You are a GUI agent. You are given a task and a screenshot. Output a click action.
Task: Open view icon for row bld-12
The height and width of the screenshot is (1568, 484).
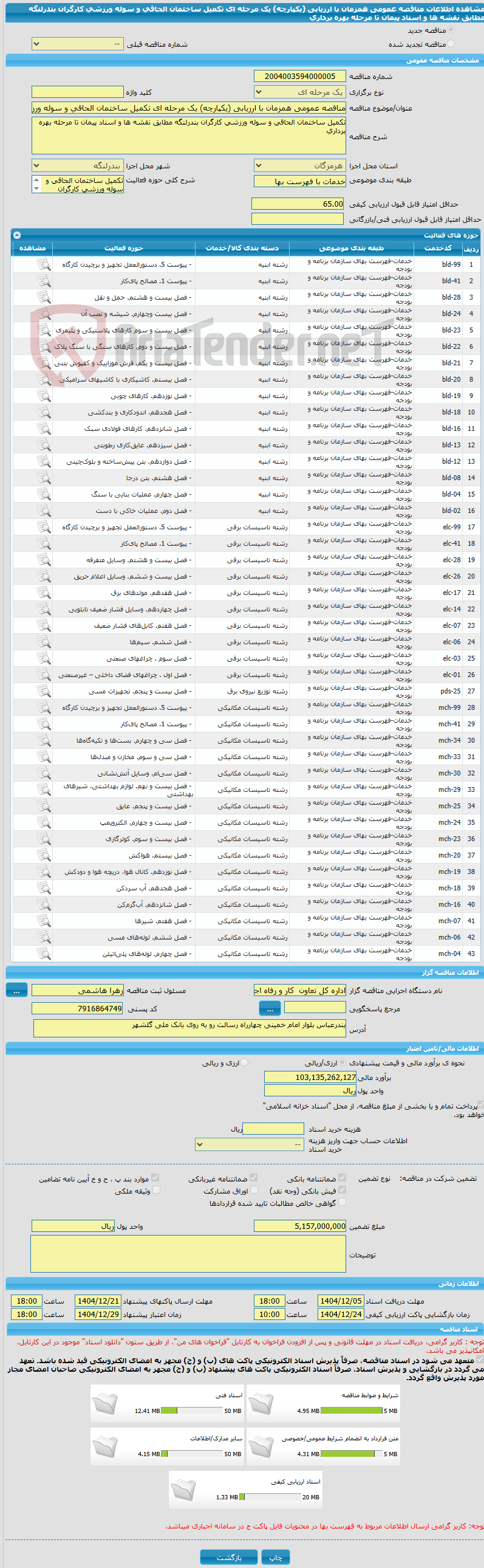[43, 461]
